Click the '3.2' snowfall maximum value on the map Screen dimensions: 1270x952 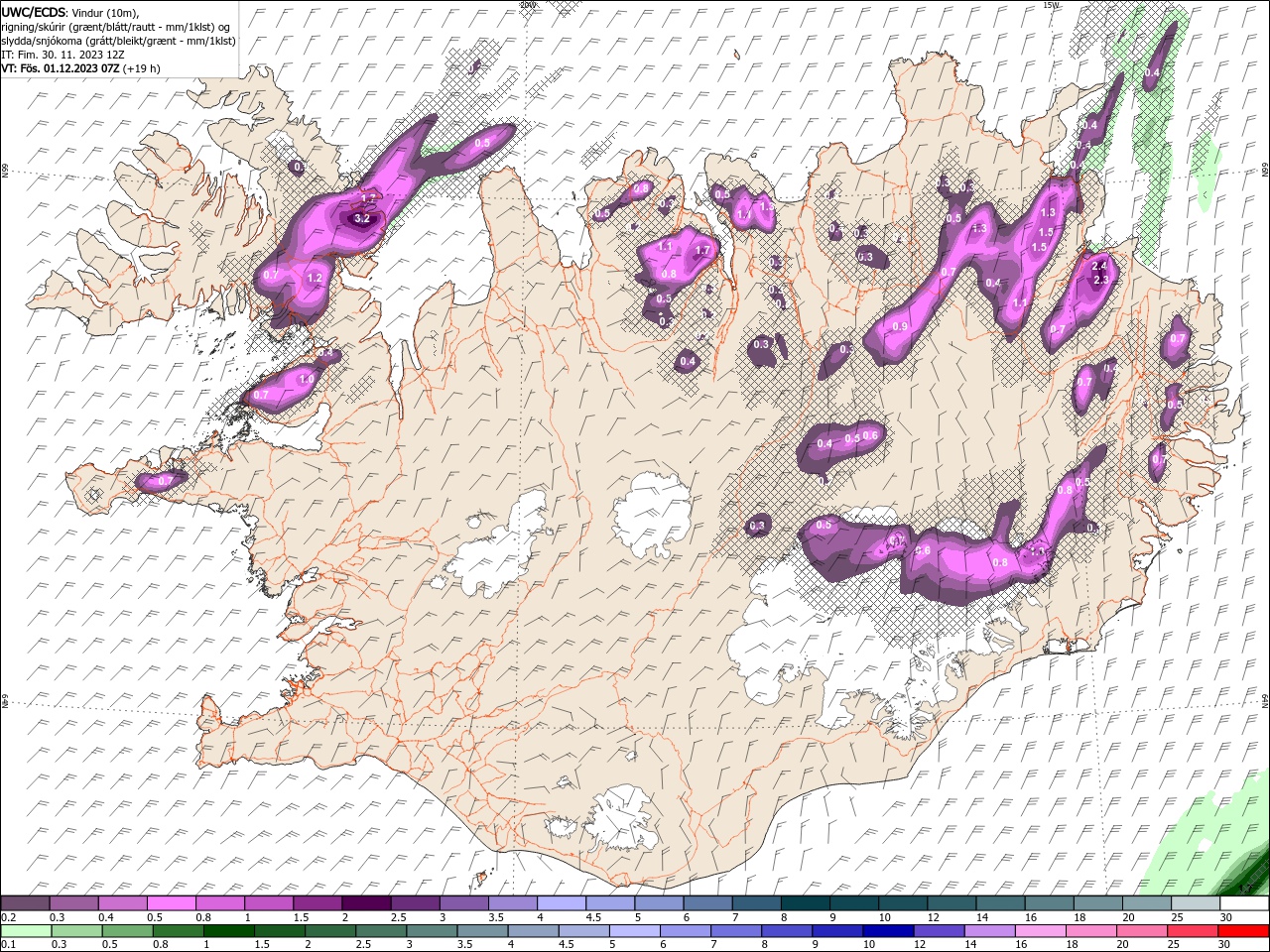(361, 218)
